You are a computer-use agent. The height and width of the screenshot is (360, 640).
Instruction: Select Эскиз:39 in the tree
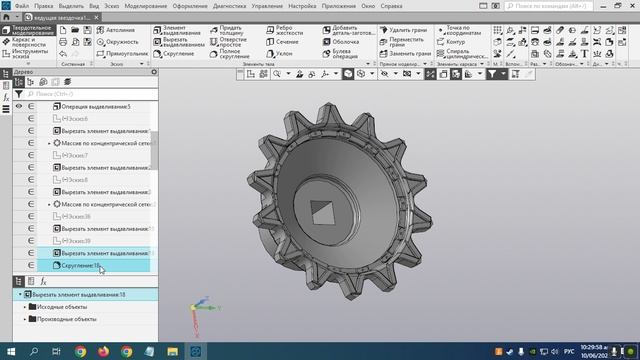click(72, 241)
